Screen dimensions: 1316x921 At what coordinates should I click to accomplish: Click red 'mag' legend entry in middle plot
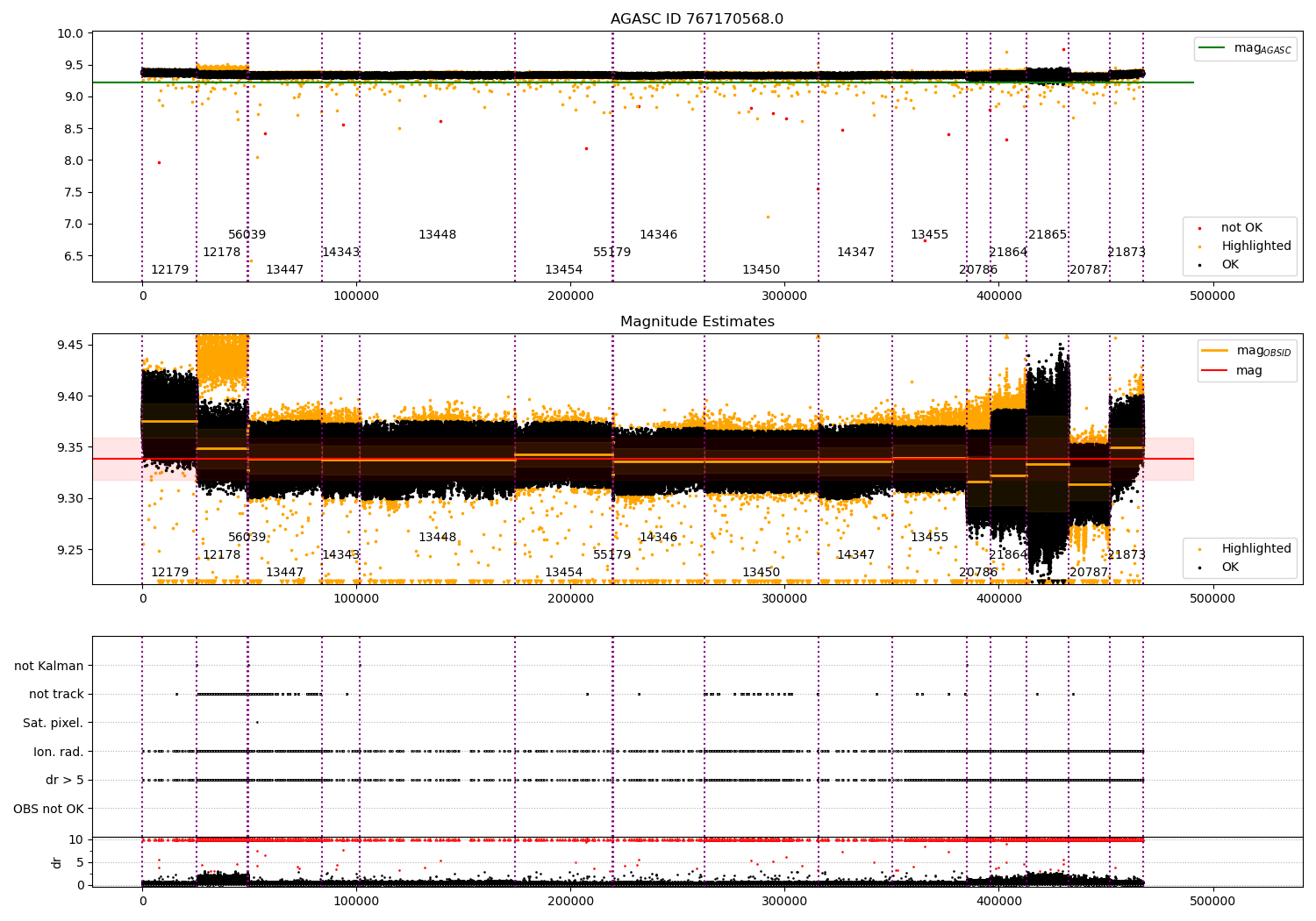click(x=1232, y=370)
